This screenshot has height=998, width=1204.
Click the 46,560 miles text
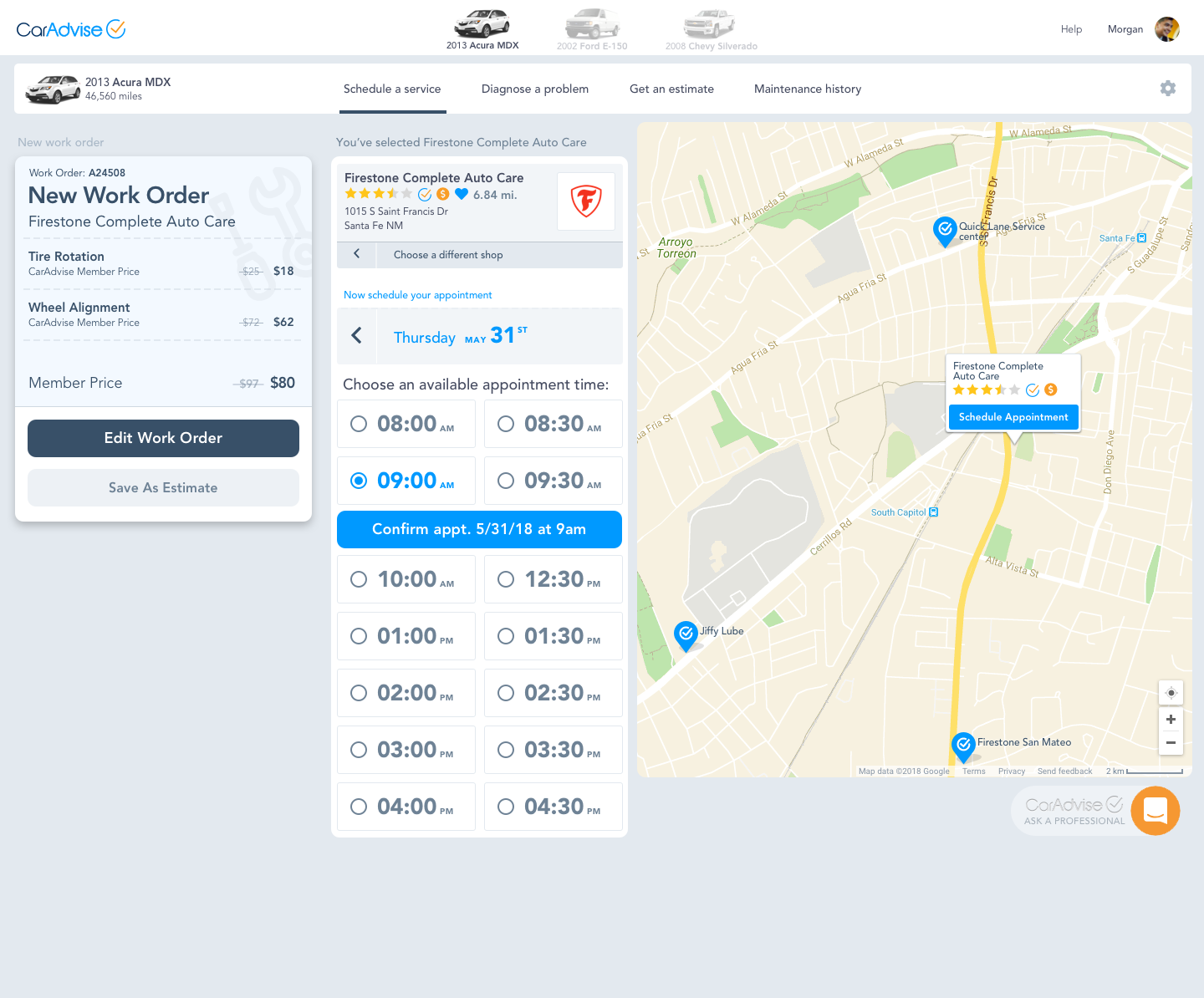(114, 96)
